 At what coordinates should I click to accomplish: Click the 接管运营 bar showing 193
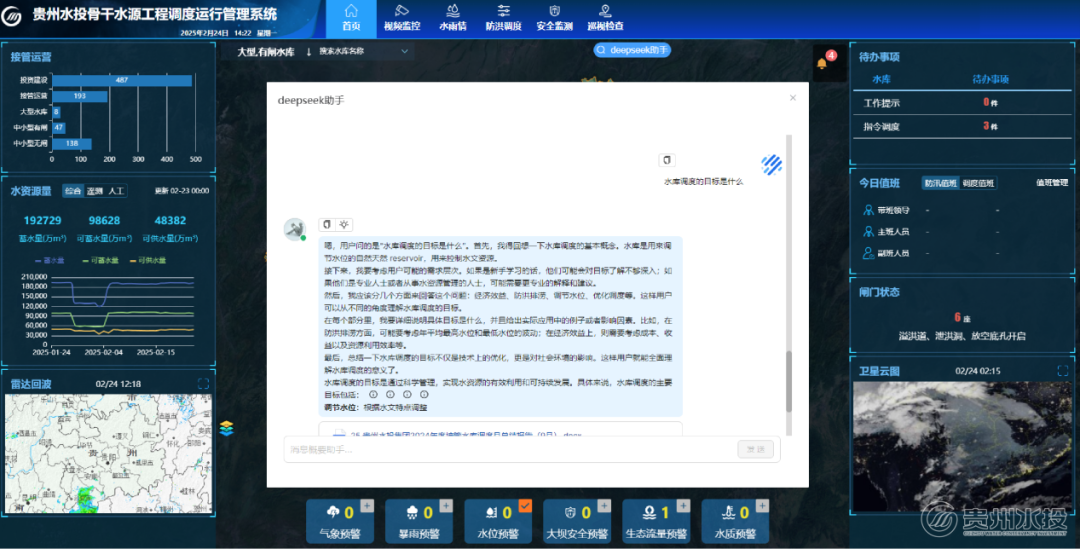tap(80, 96)
